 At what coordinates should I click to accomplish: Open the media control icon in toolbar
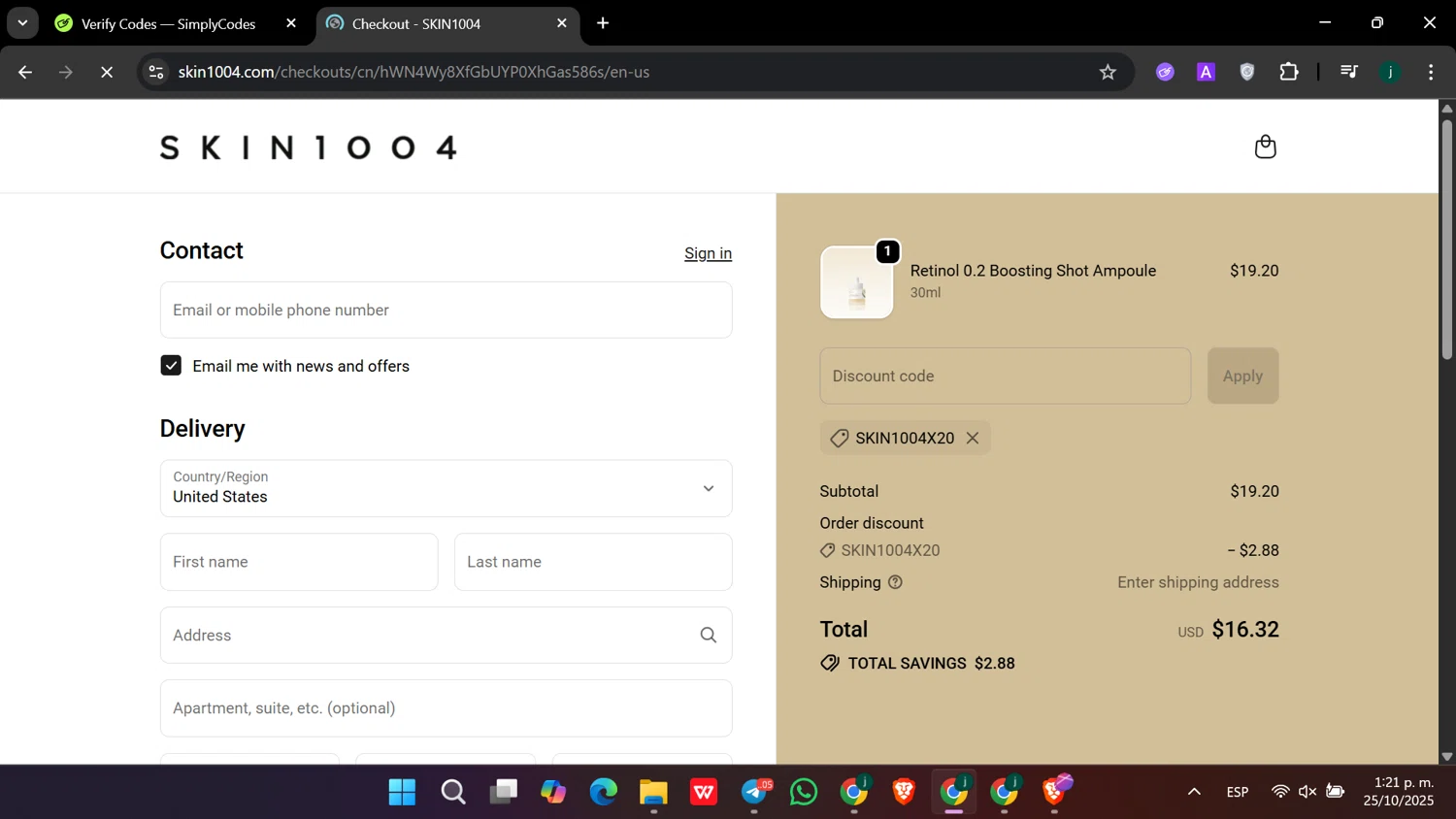[x=1348, y=72]
